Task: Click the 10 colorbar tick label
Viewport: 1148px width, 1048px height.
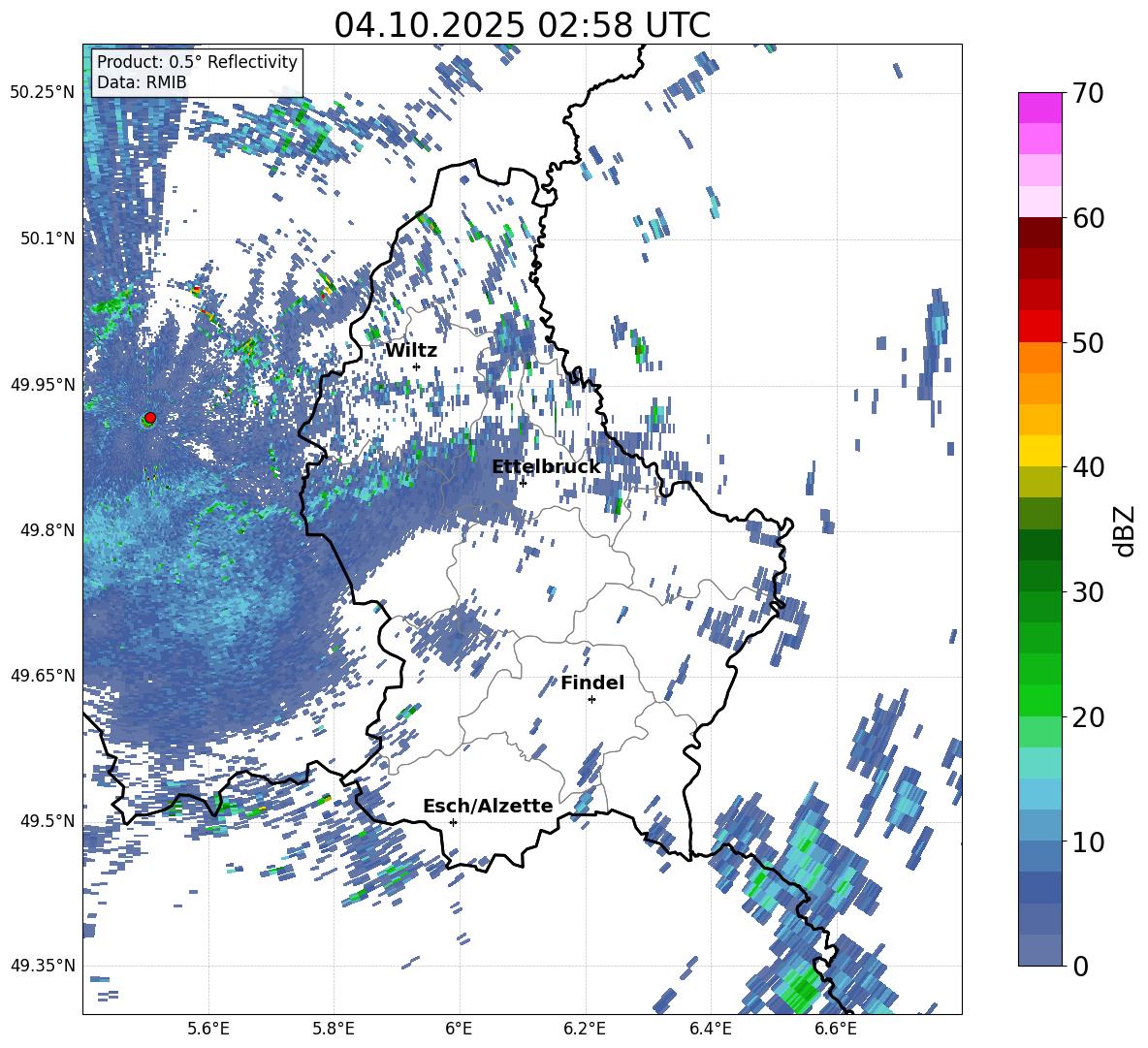Action: coord(1088,842)
